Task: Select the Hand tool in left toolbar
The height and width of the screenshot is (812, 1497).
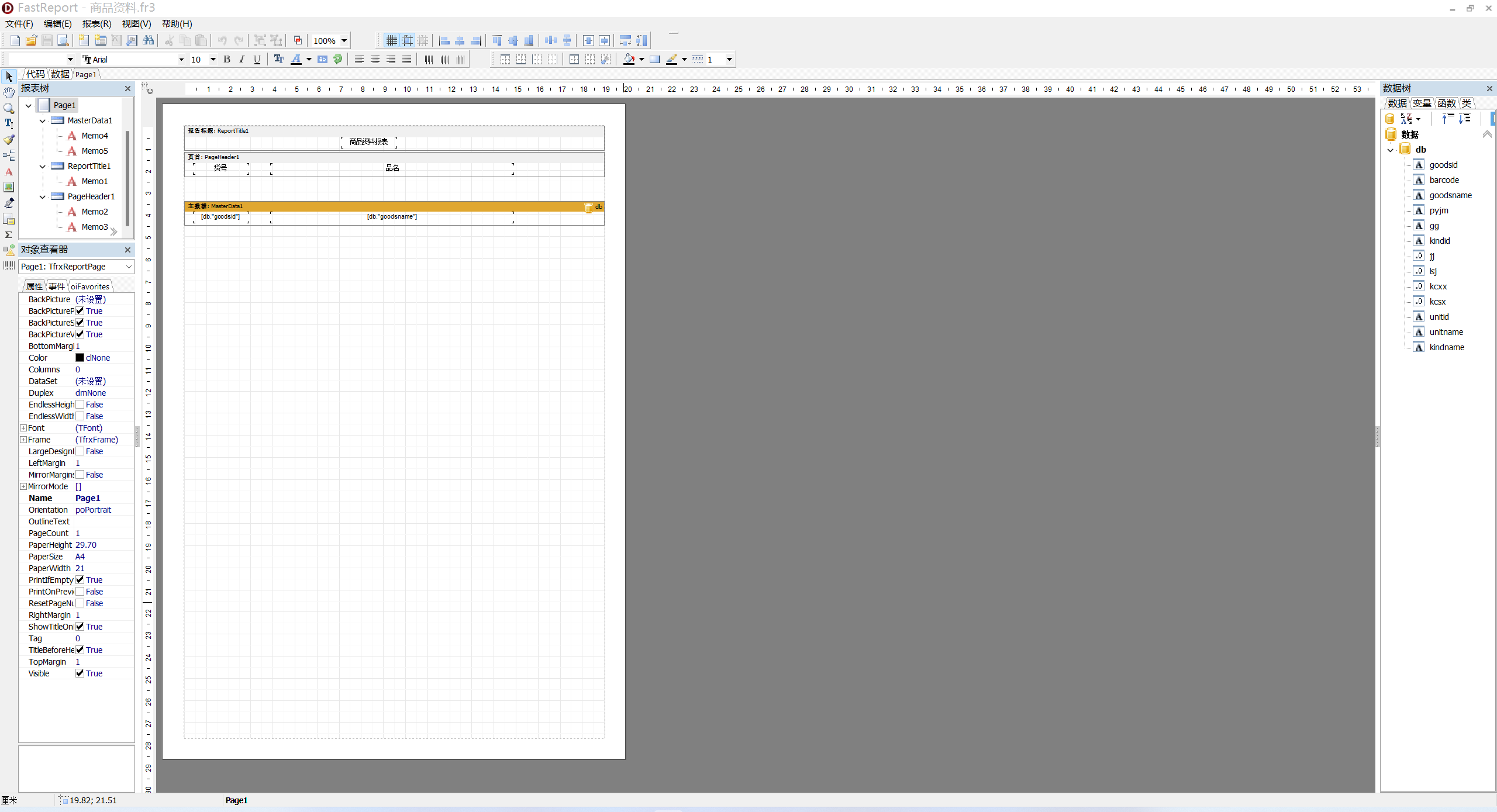Action: click(x=9, y=92)
